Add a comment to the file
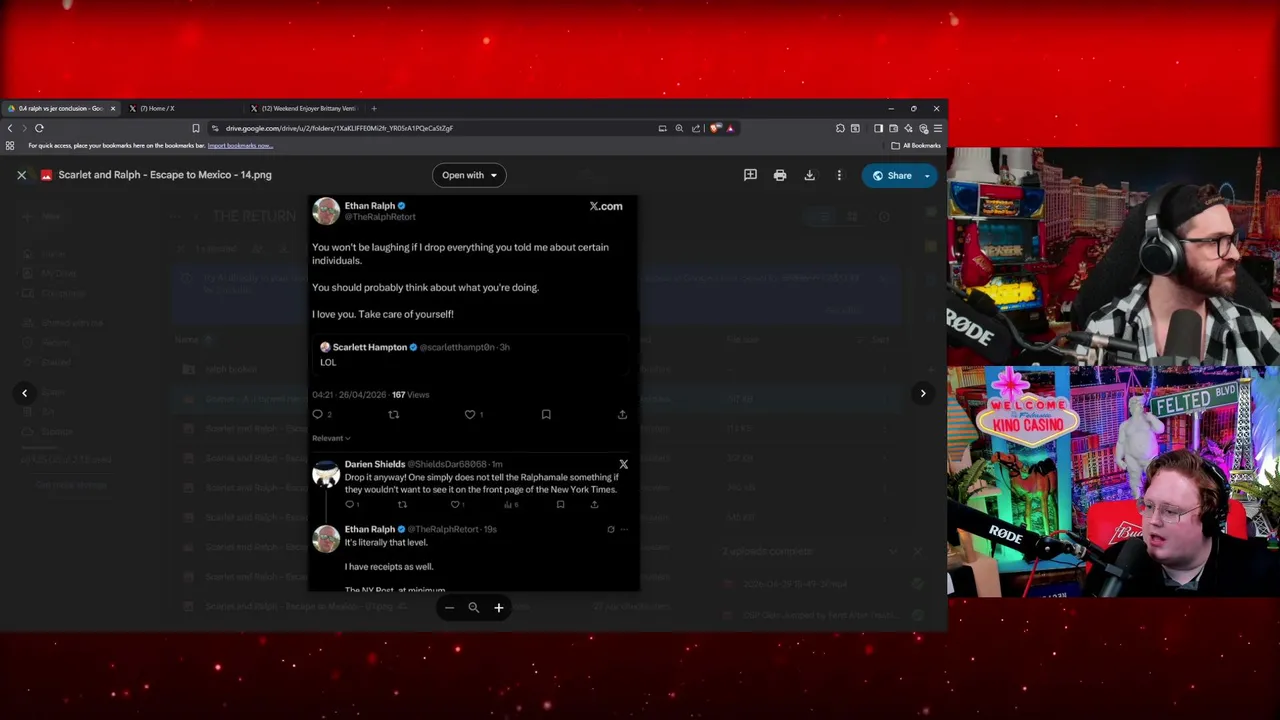 [750, 175]
